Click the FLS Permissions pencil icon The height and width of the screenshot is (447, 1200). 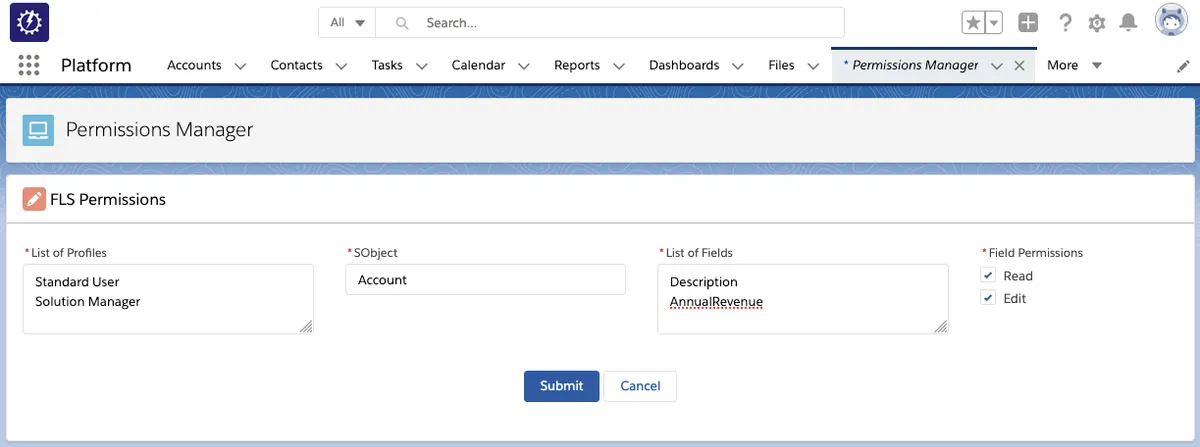(34, 199)
